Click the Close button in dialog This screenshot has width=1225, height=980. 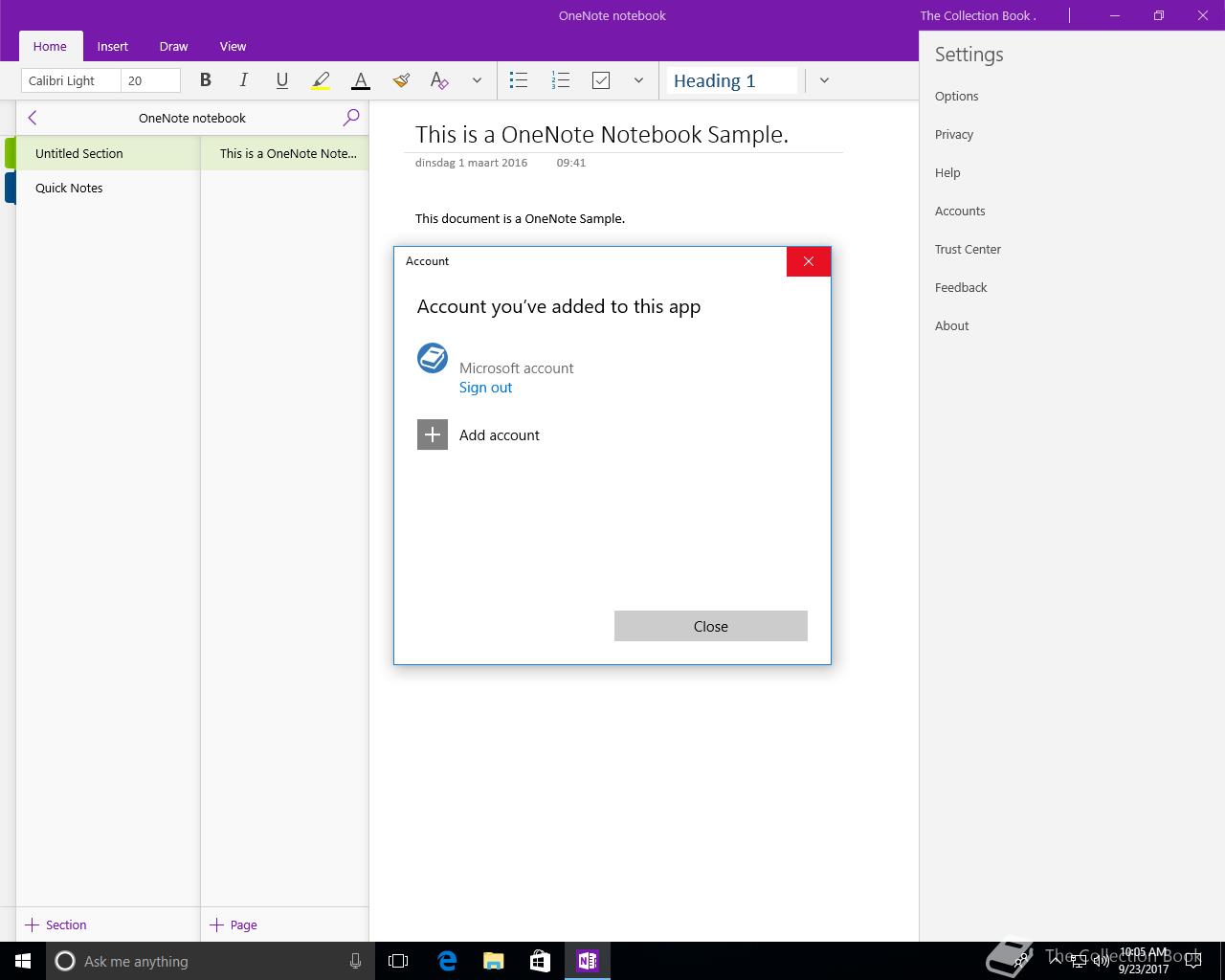[x=711, y=626]
